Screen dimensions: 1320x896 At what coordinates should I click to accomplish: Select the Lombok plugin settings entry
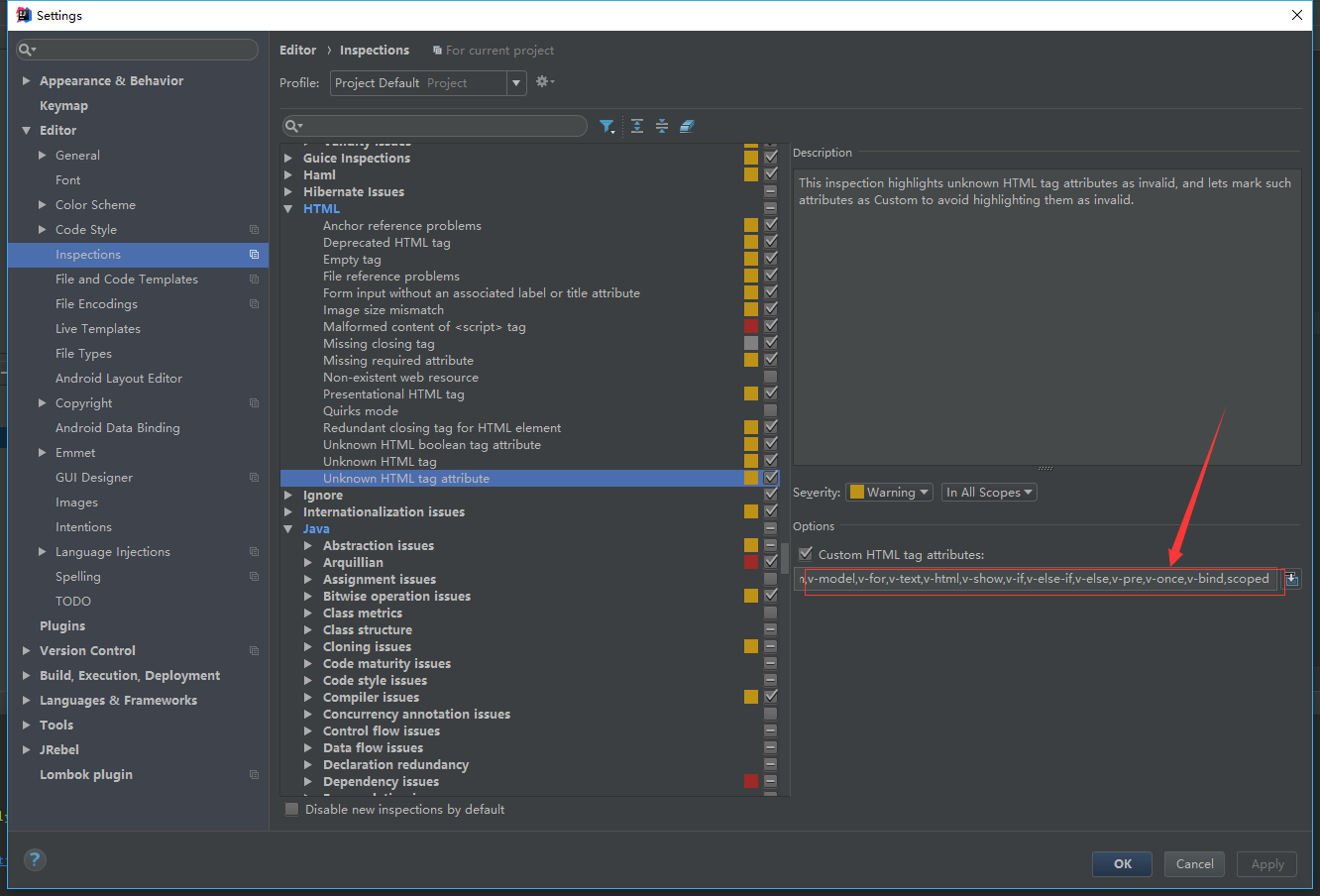86,775
